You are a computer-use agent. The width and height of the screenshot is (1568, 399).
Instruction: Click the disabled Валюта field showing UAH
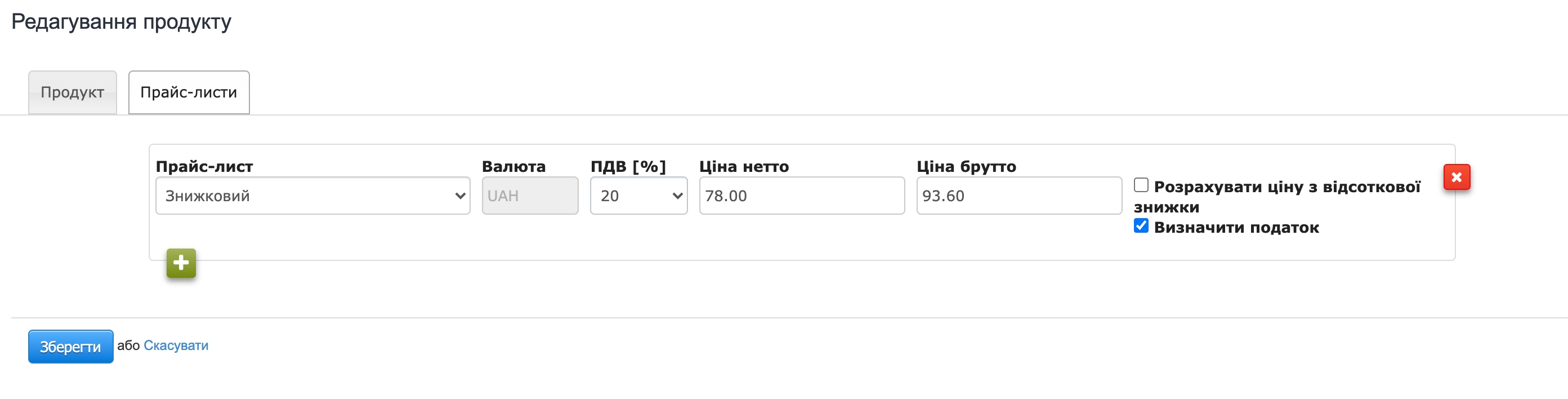[x=530, y=196]
